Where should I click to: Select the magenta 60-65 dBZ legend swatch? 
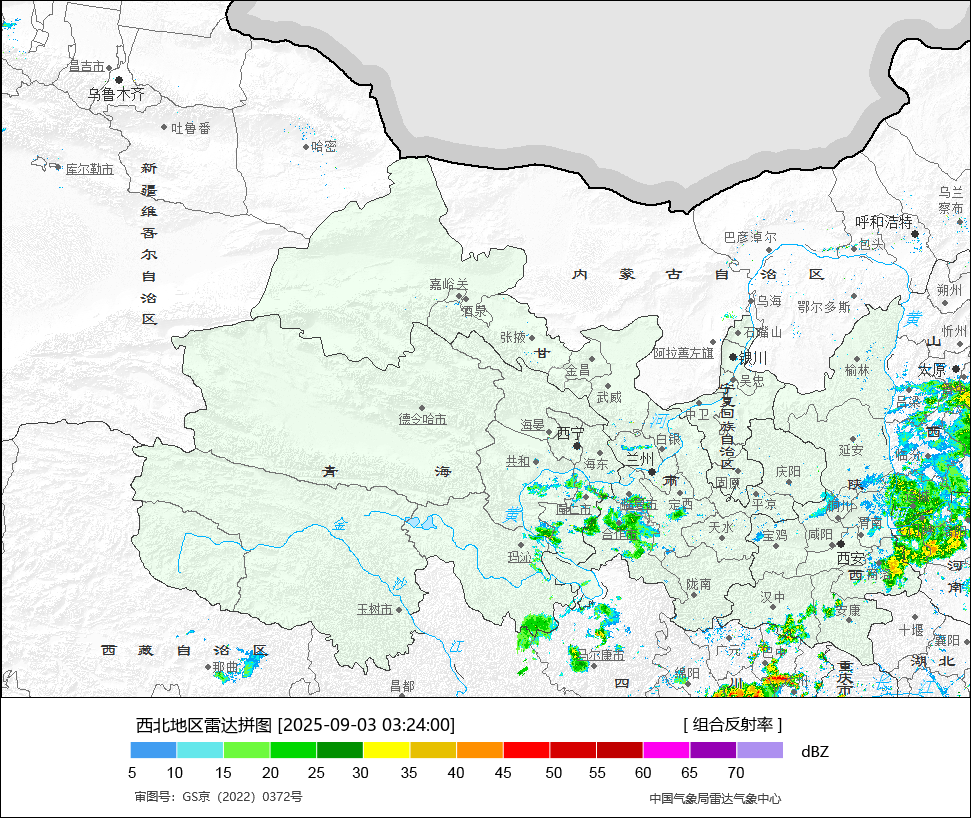(x=666, y=750)
